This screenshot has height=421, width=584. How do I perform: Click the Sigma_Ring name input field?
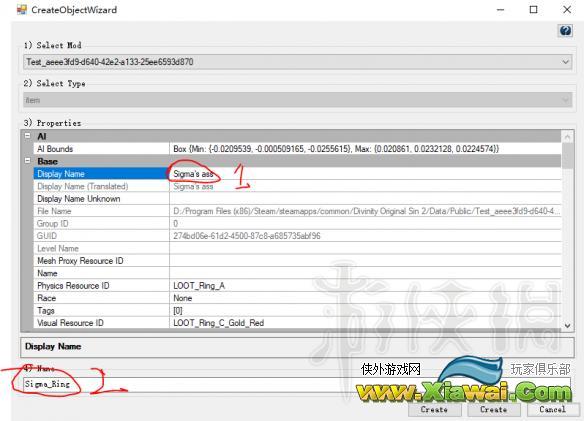pos(297,384)
